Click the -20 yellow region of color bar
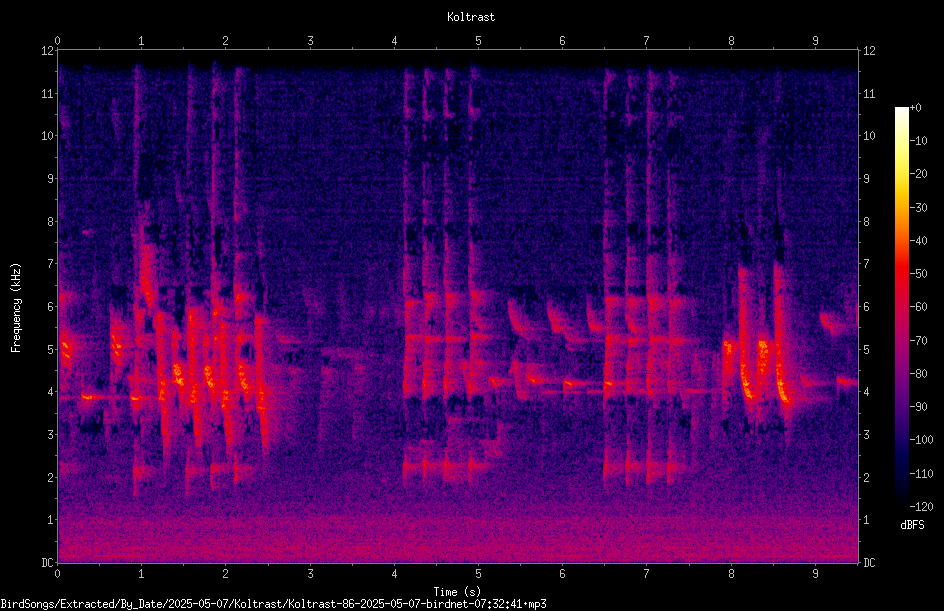This screenshot has height=611, width=944. click(x=901, y=174)
